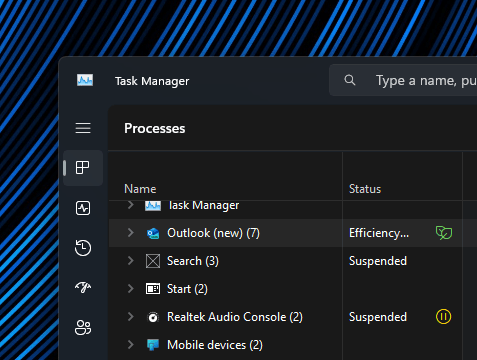Expand the Search (3) process group

pos(131,261)
